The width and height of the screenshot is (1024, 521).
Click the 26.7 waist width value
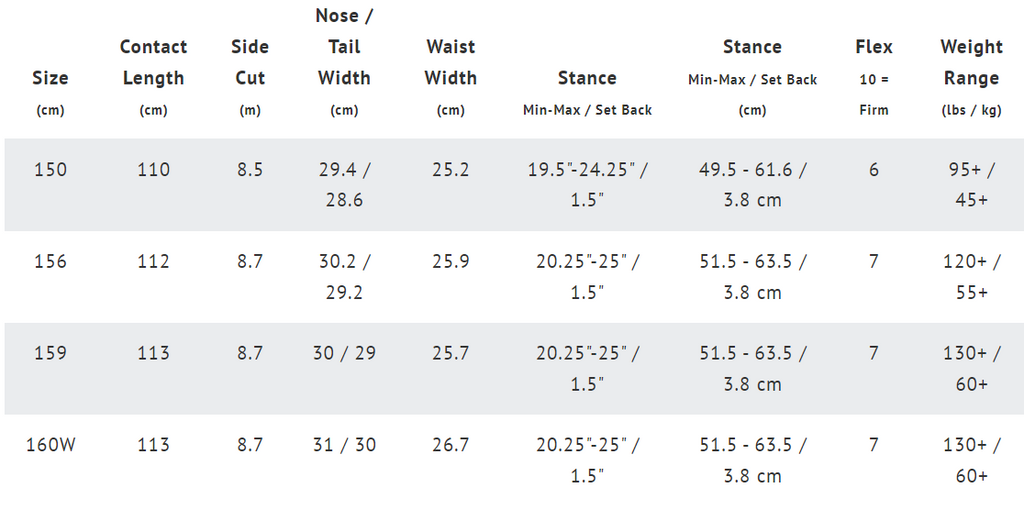click(451, 445)
